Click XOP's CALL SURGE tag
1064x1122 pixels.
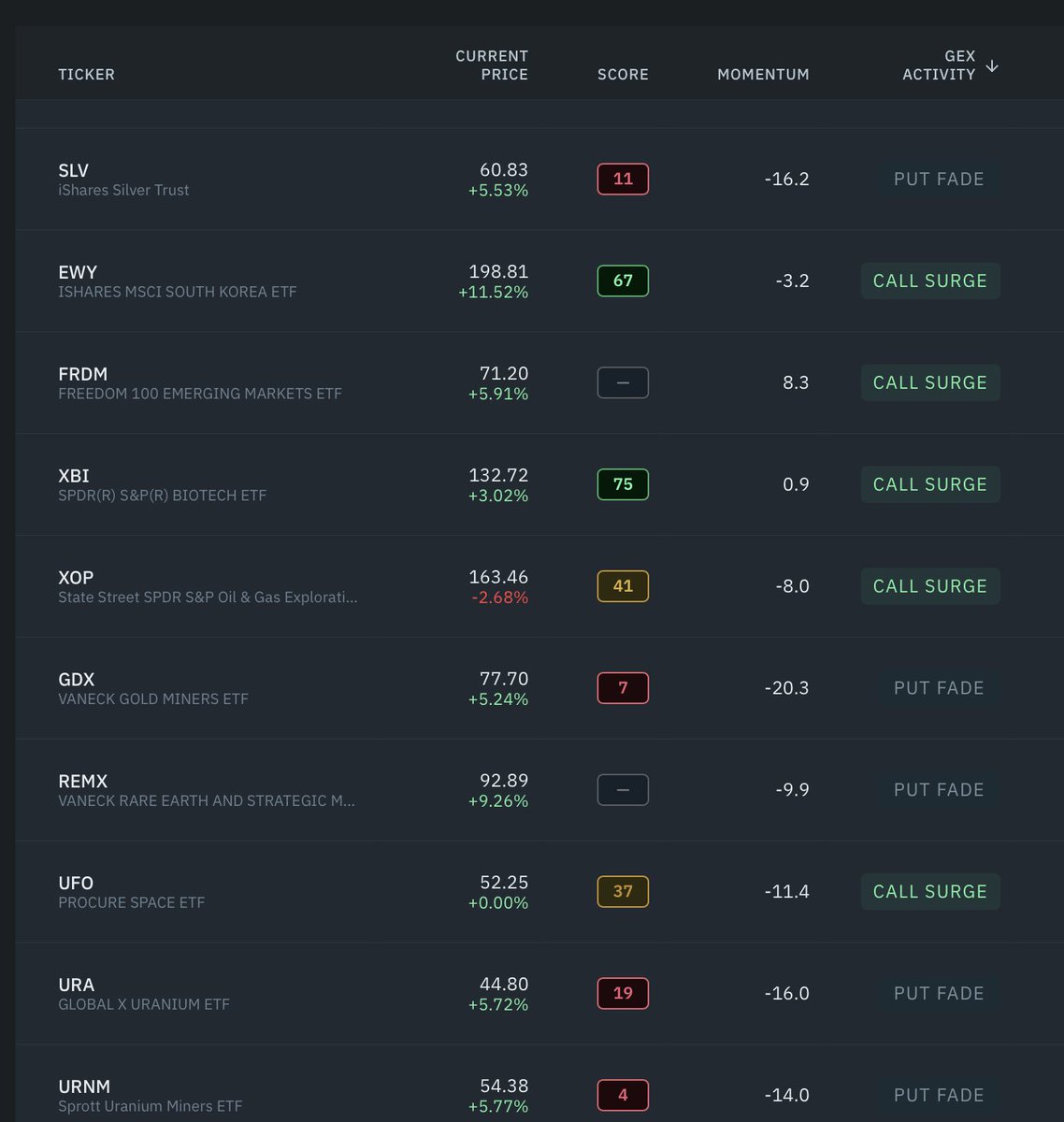tap(930, 586)
